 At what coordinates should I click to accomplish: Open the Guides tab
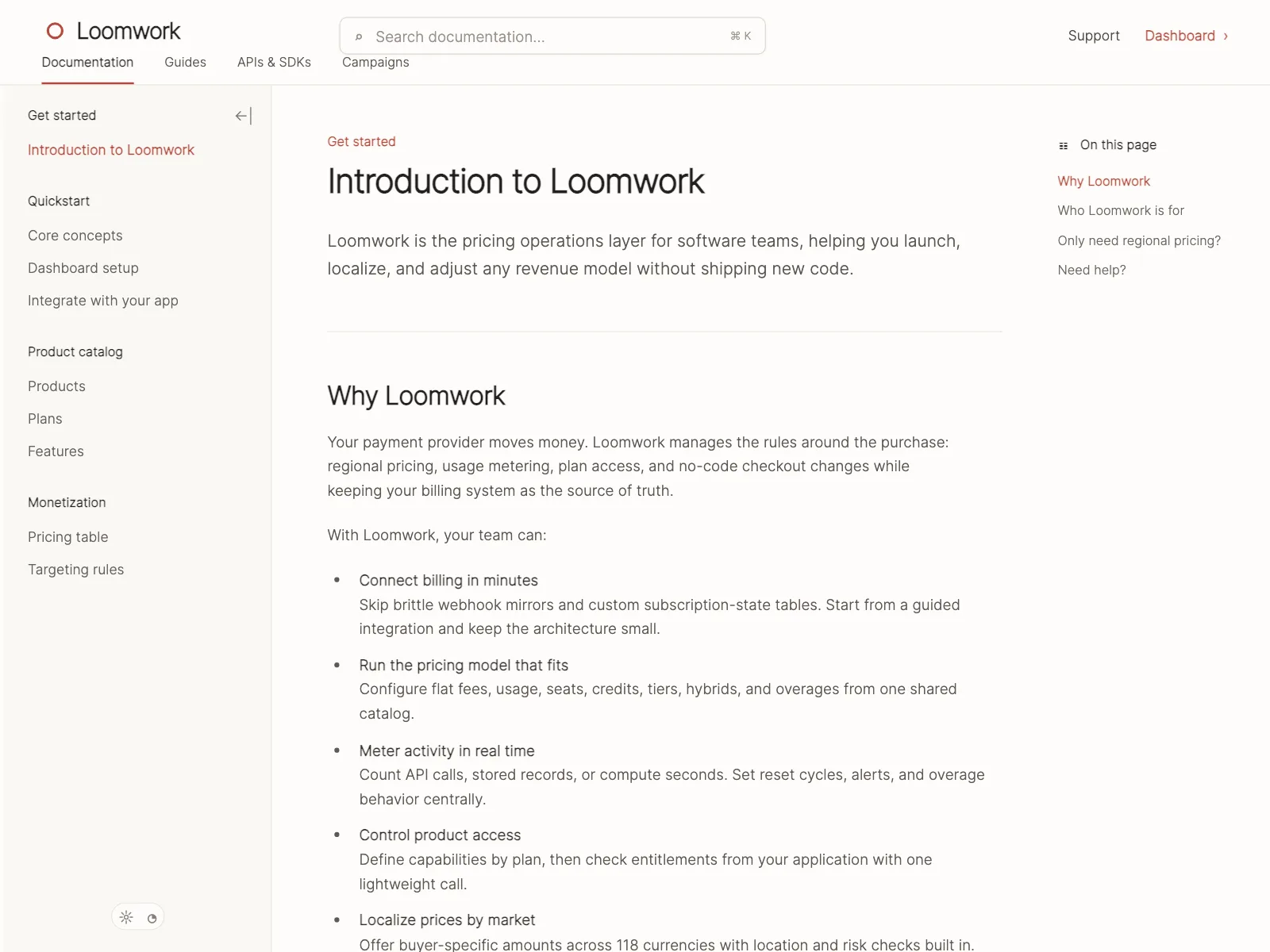[x=185, y=62]
